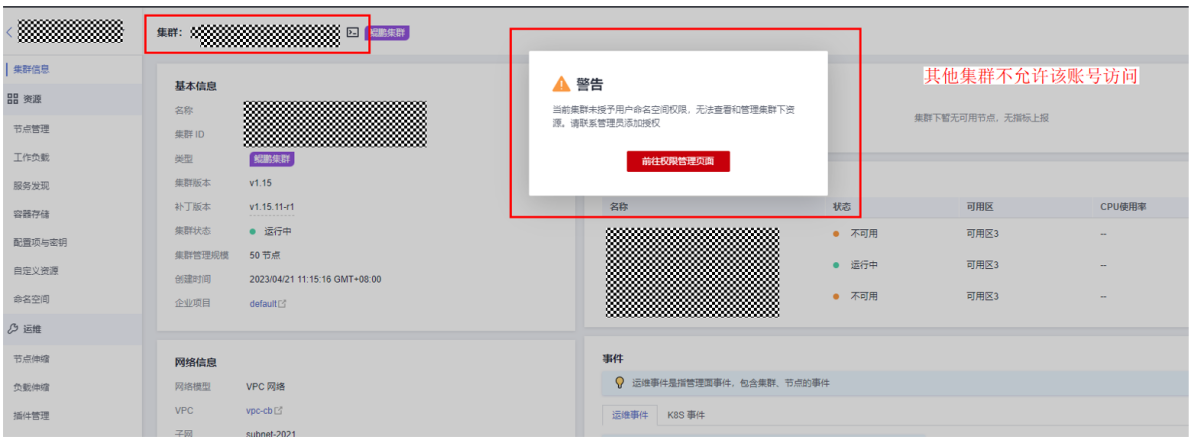Click the cluster version v1.15 value
This screenshot has height=440, width=1191.
(261, 183)
